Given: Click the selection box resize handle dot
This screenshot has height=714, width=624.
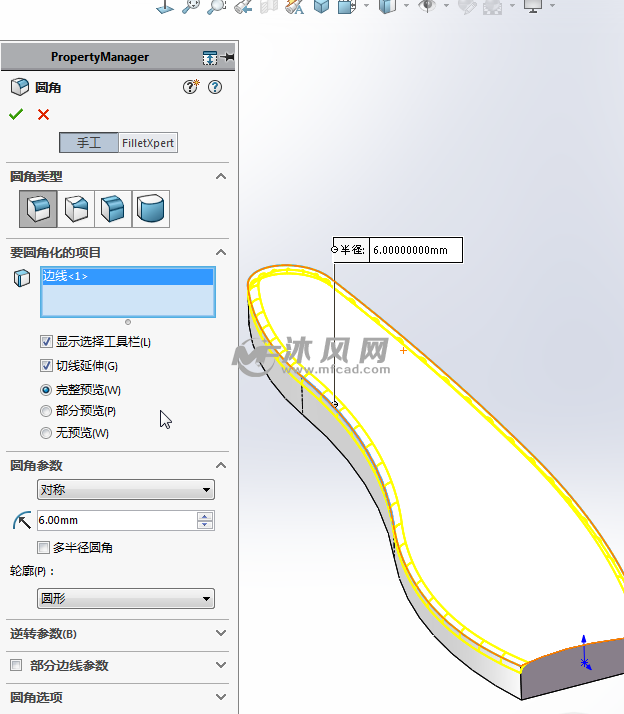Looking at the screenshot, I should pos(128,322).
